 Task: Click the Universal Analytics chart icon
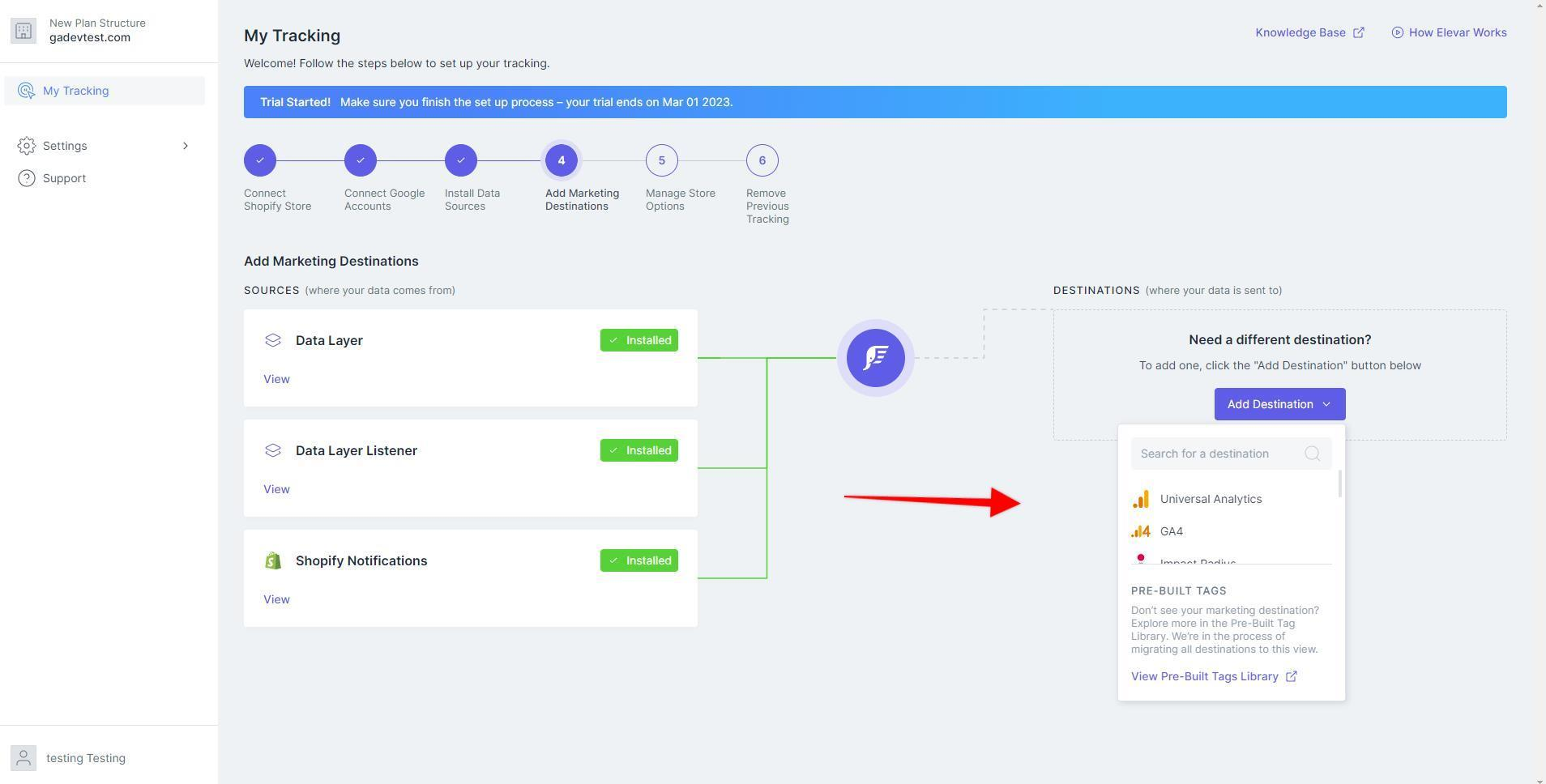point(1141,499)
